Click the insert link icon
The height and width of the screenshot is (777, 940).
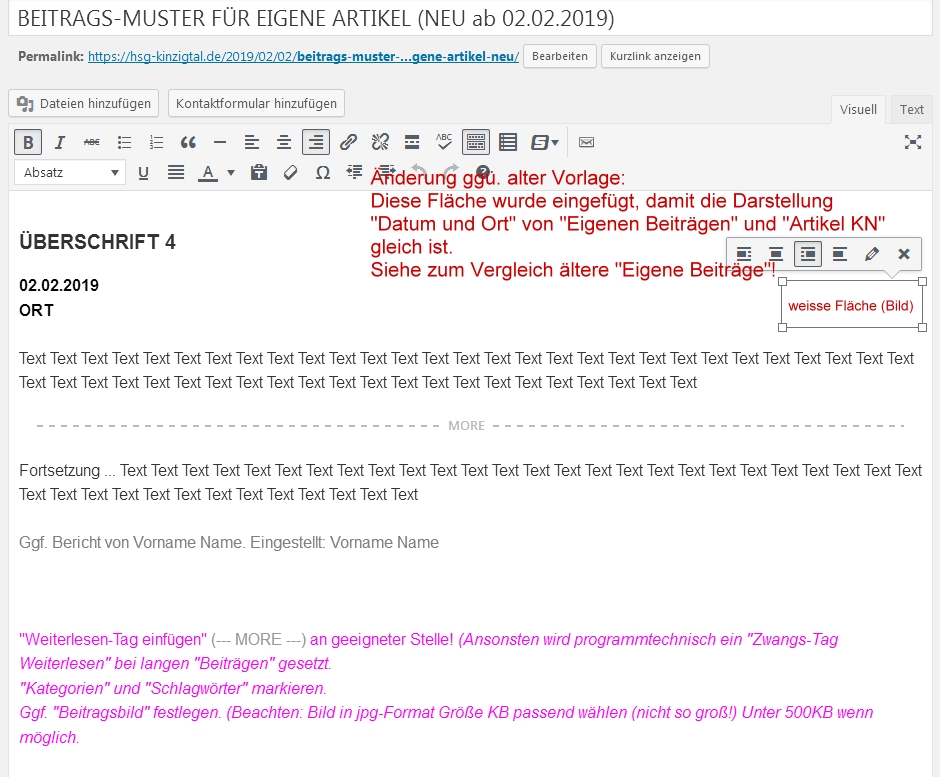[348, 142]
